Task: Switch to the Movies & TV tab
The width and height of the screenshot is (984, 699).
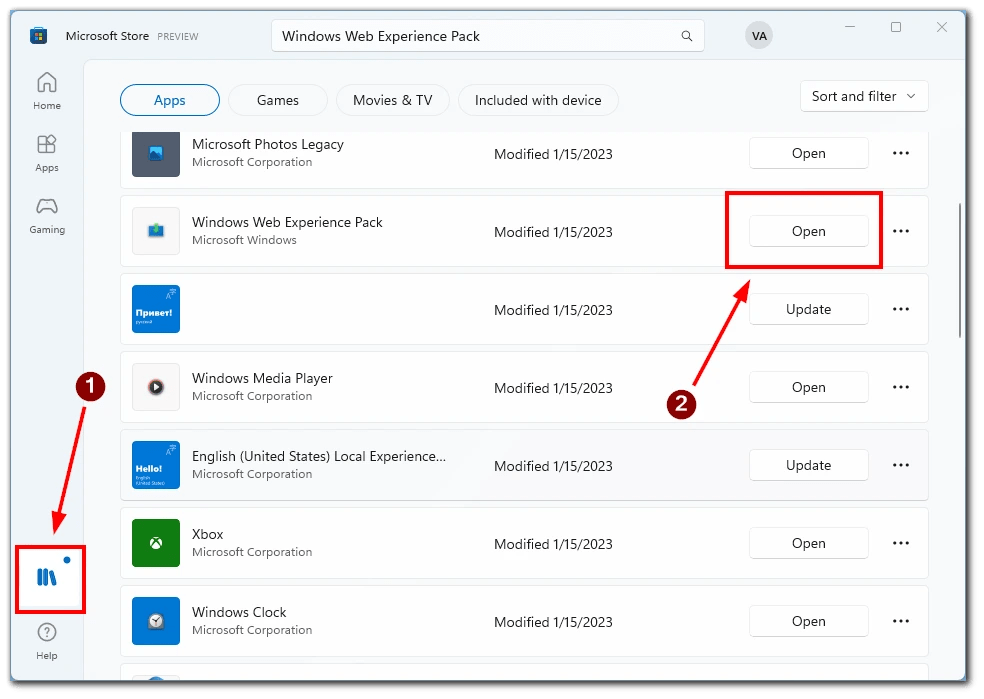Action: 392,100
